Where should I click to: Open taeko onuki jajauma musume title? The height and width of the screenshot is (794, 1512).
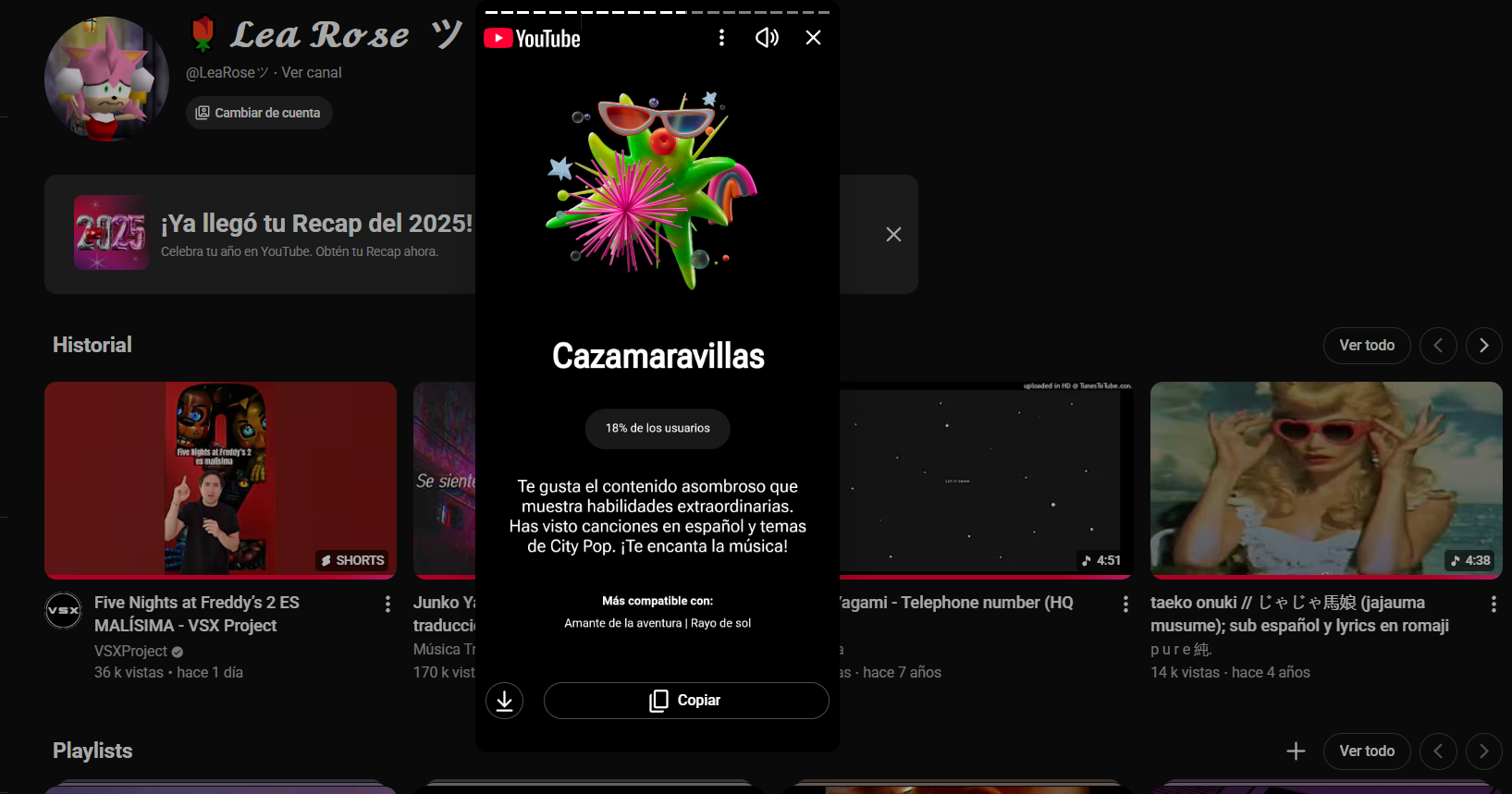1299,615
